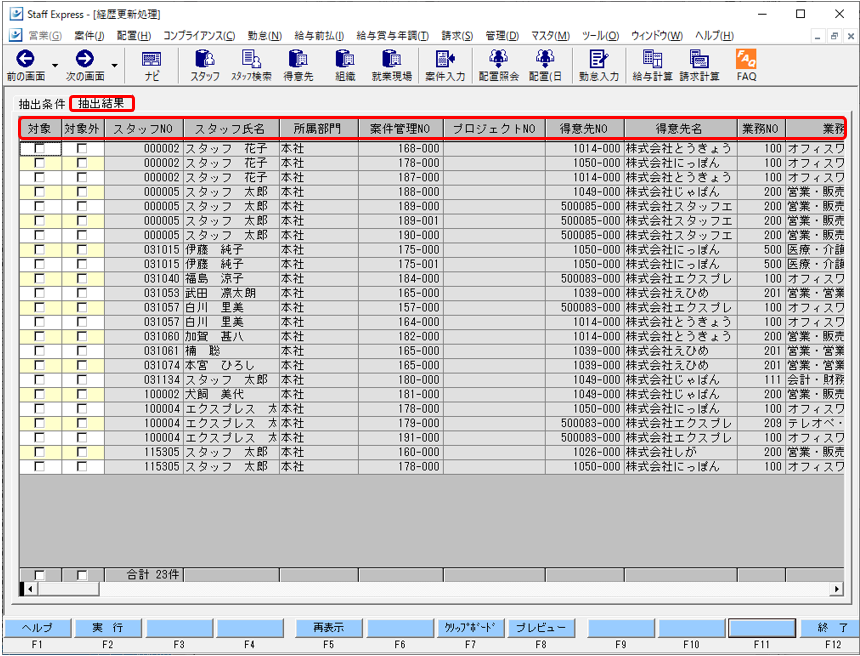Open the ナビ navigation icon
The image size is (860, 656).
(x=151, y=65)
